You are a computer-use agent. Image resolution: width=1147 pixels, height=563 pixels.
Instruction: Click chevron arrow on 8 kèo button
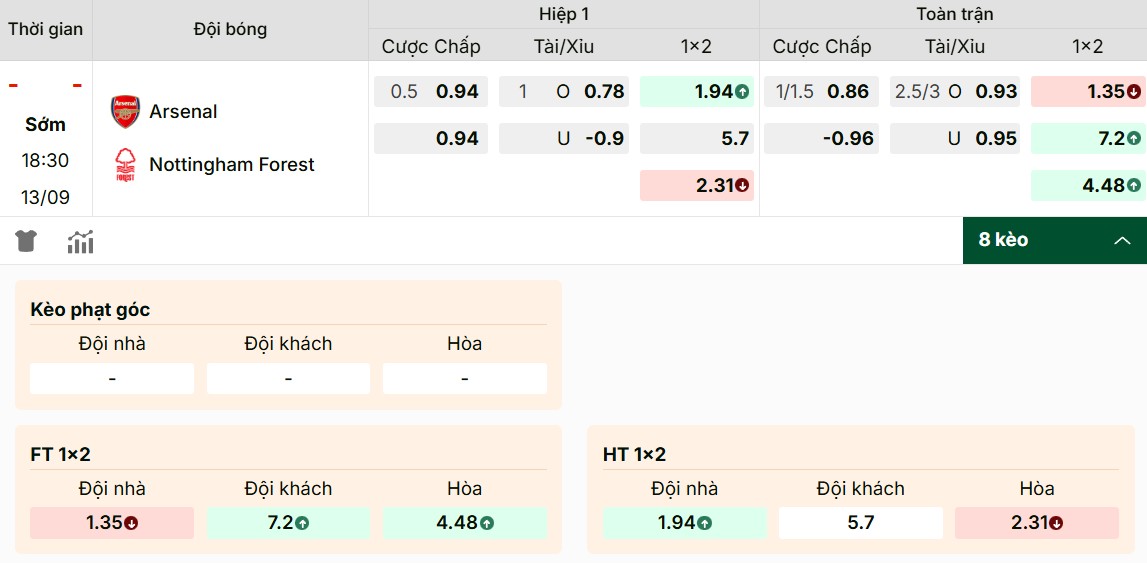(1122, 240)
